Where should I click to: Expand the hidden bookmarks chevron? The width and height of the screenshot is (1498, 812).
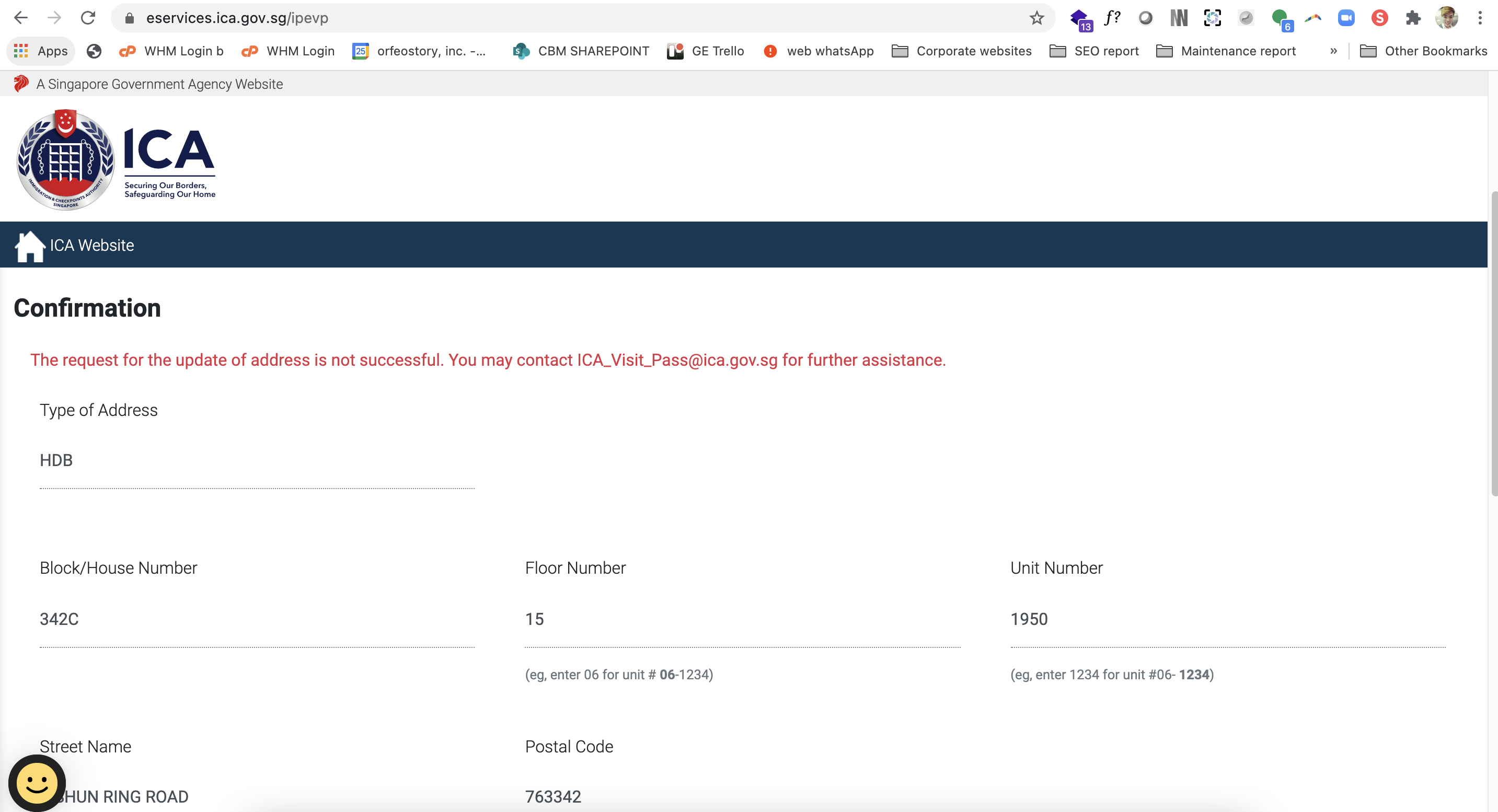pyautogui.click(x=1333, y=51)
